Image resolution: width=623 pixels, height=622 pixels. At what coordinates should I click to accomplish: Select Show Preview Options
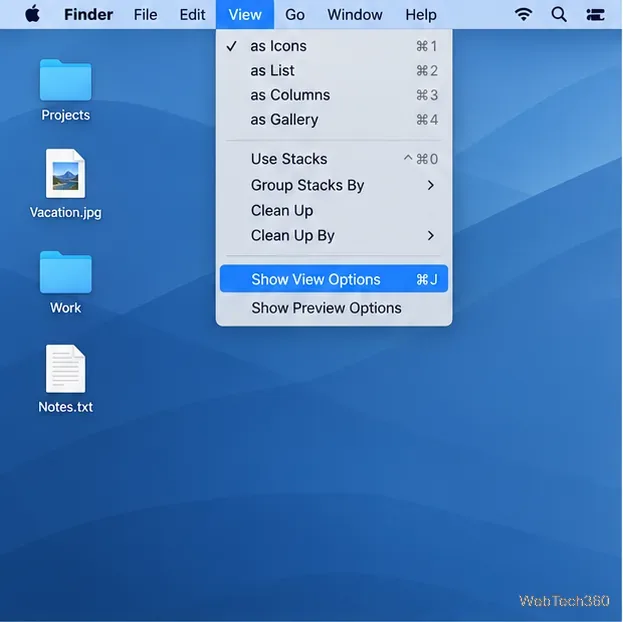pyautogui.click(x=334, y=308)
